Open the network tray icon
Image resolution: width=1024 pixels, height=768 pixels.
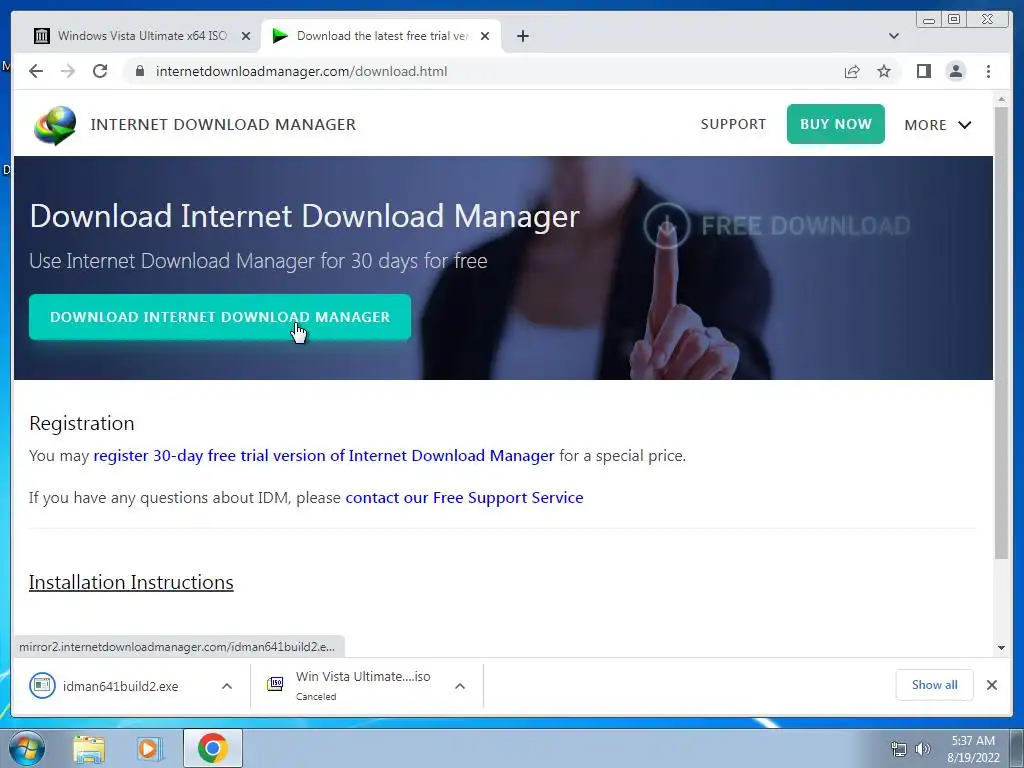point(899,749)
